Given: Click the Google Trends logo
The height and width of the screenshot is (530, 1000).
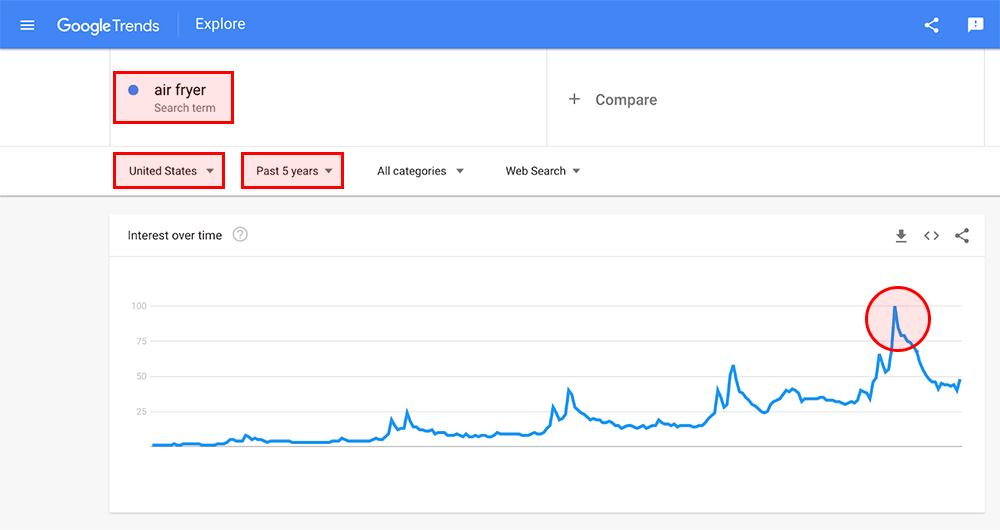Looking at the screenshot, I should (x=108, y=25).
